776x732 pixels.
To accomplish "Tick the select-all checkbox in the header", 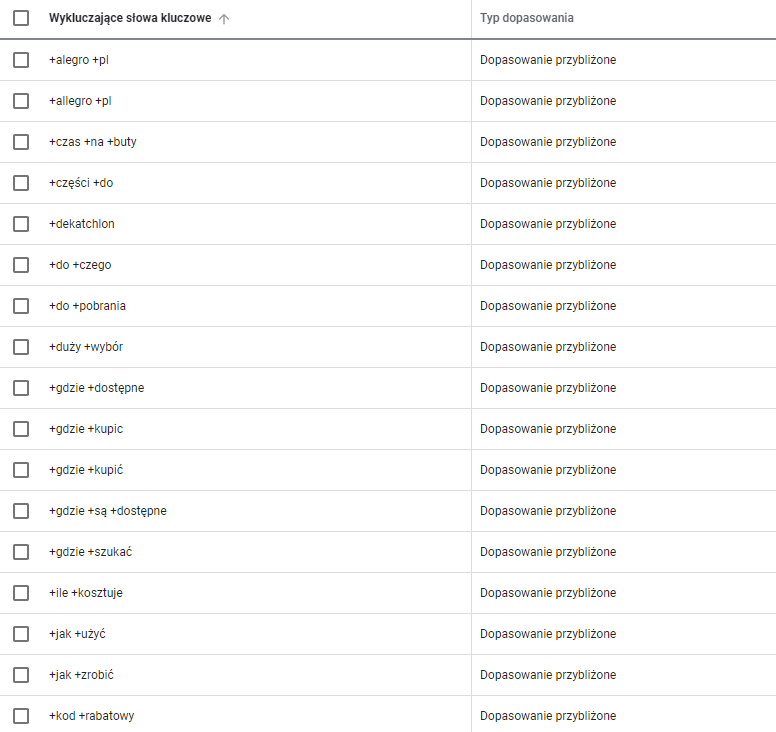I will (21, 18).
